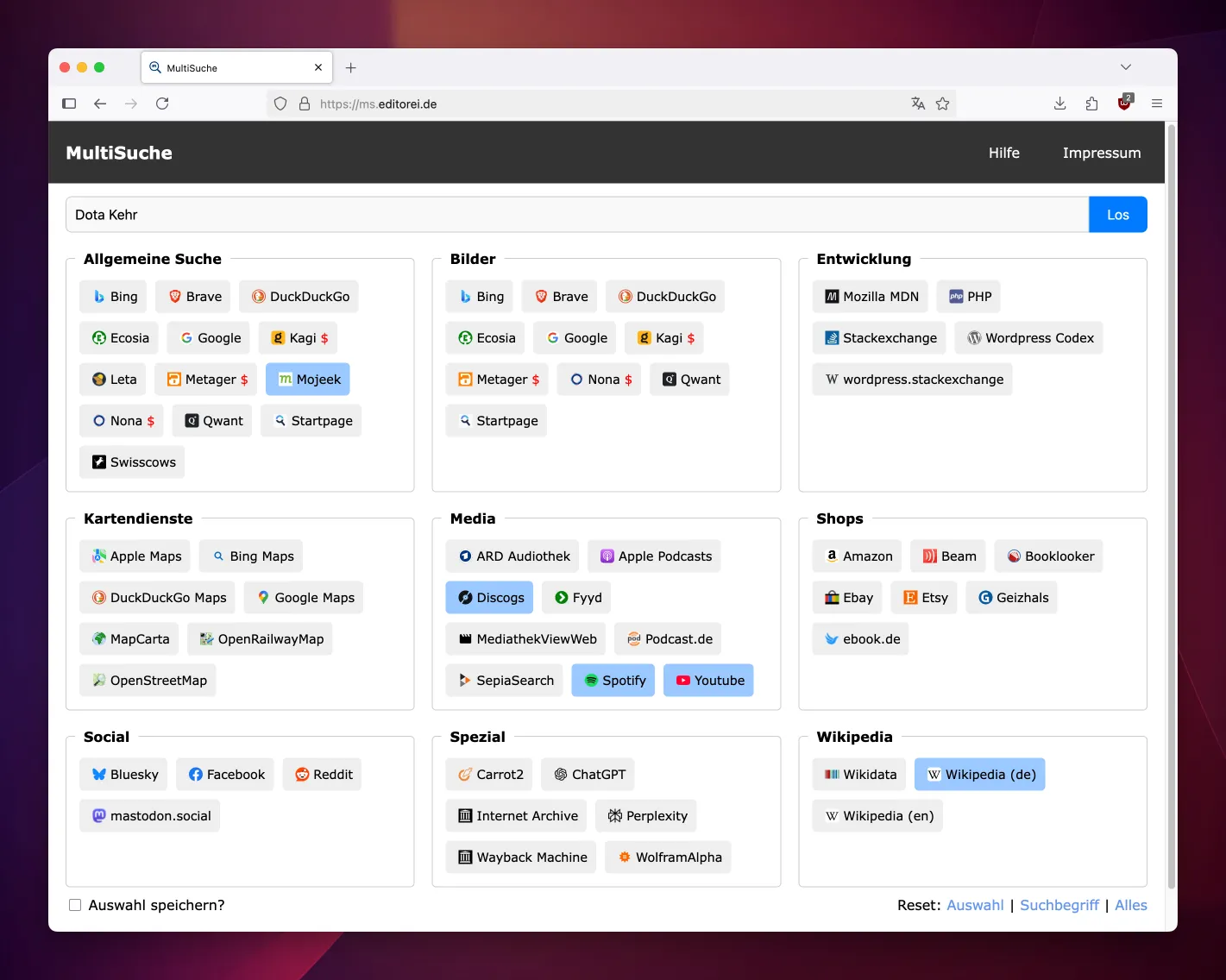Toggle the Mojeek search engine in Allgemeine Suche
Image resolution: width=1226 pixels, height=980 pixels.
(x=308, y=380)
